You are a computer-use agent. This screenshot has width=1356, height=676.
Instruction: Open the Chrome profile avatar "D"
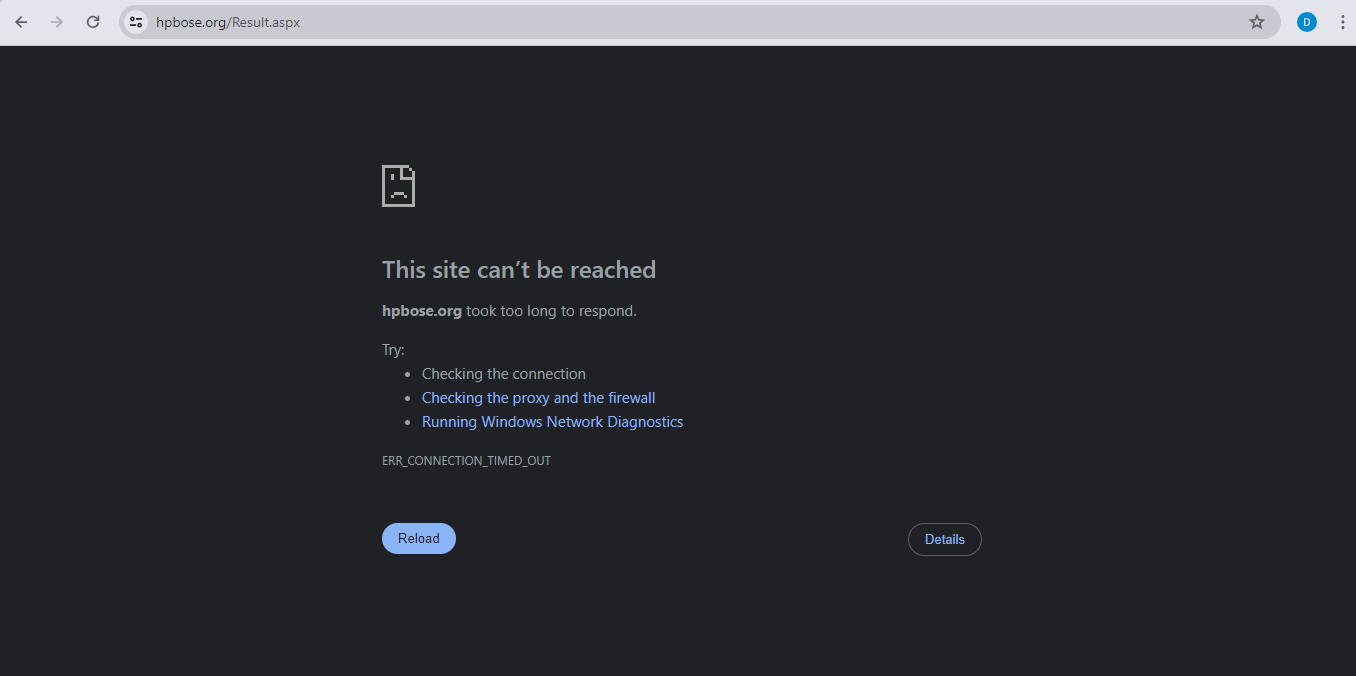click(1306, 22)
